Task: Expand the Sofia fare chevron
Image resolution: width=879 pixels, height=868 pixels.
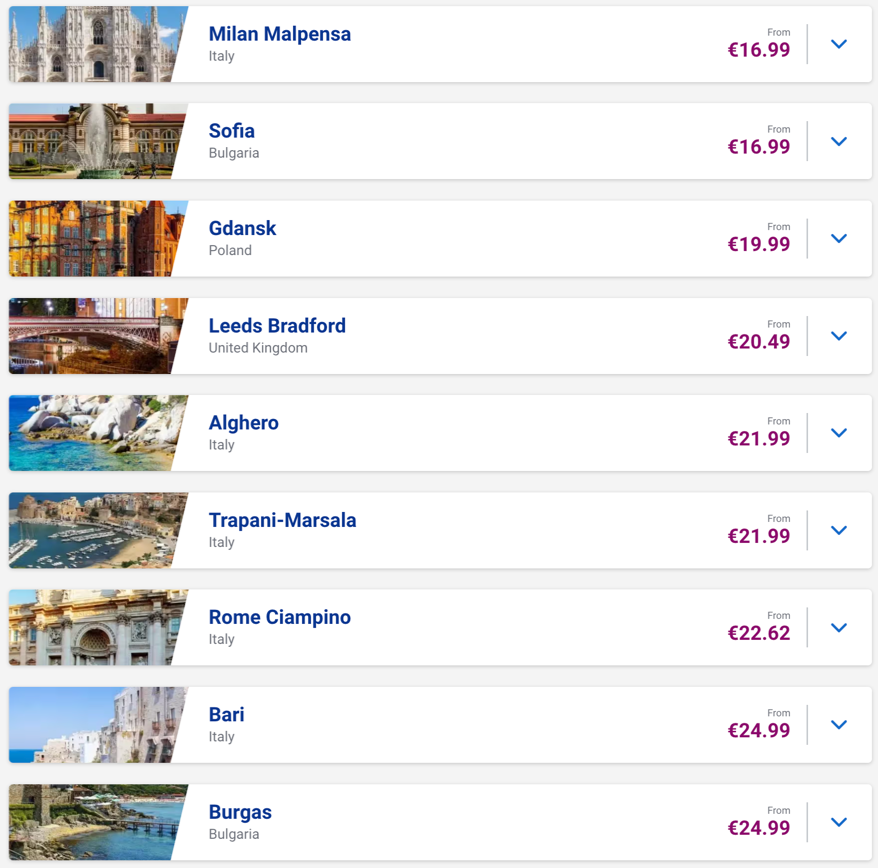Action: [839, 141]
